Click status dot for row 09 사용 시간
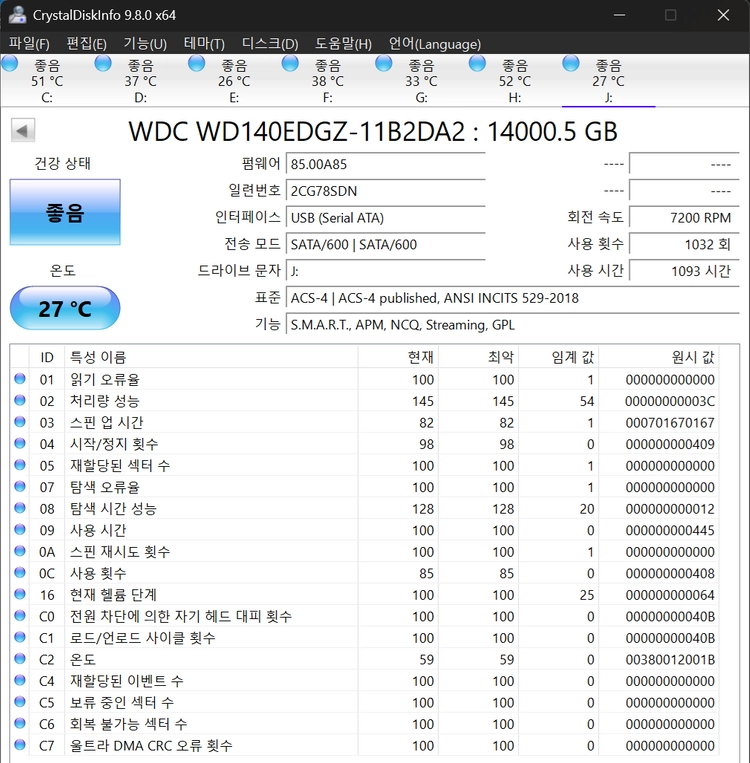The width and height of the screenshot is (750, 763). click(x=20, y=529)
